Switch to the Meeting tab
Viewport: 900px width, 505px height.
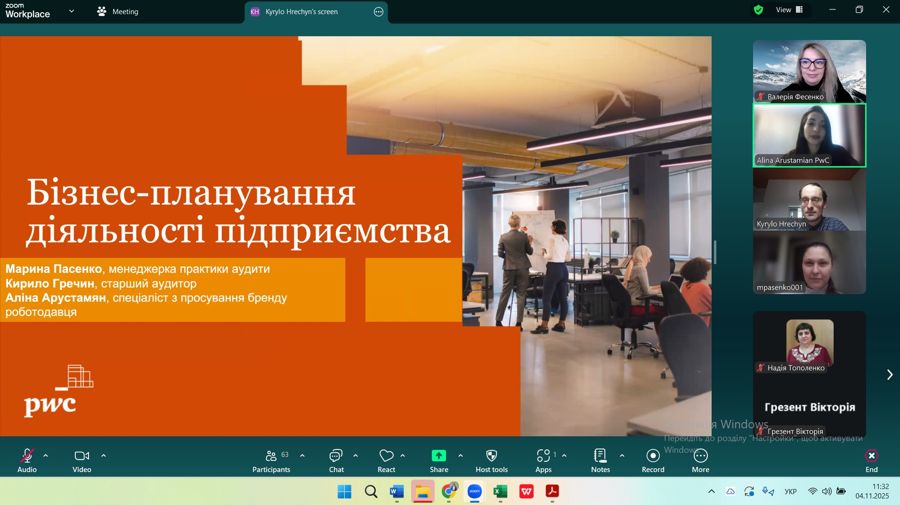click(118, 11)
